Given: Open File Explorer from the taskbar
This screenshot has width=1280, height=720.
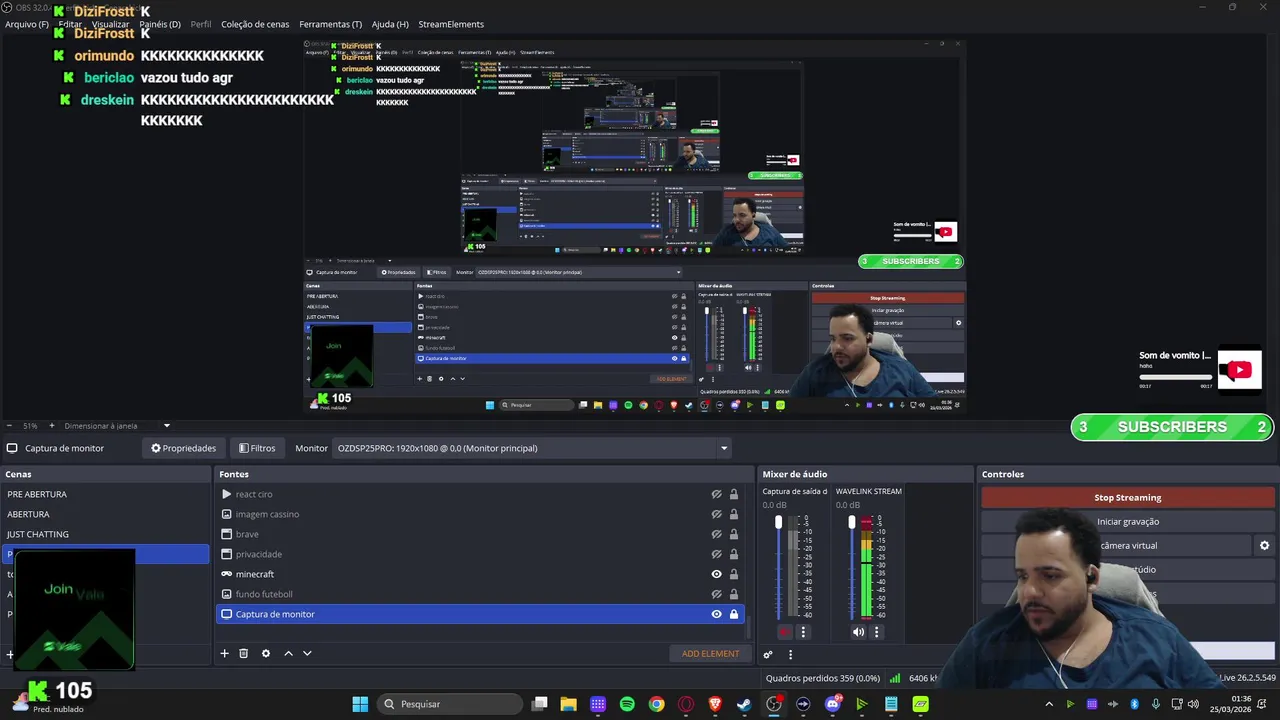Looking at the screenshot, I should (x=568, y=704).
